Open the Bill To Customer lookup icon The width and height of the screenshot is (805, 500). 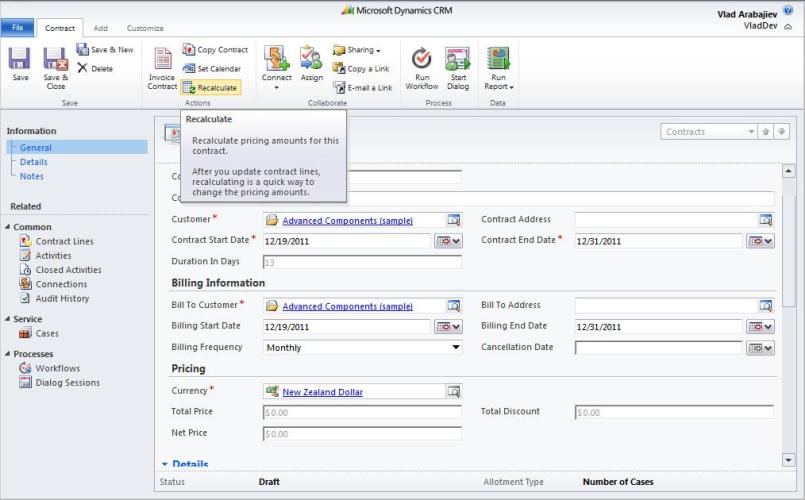coord(454,305)
